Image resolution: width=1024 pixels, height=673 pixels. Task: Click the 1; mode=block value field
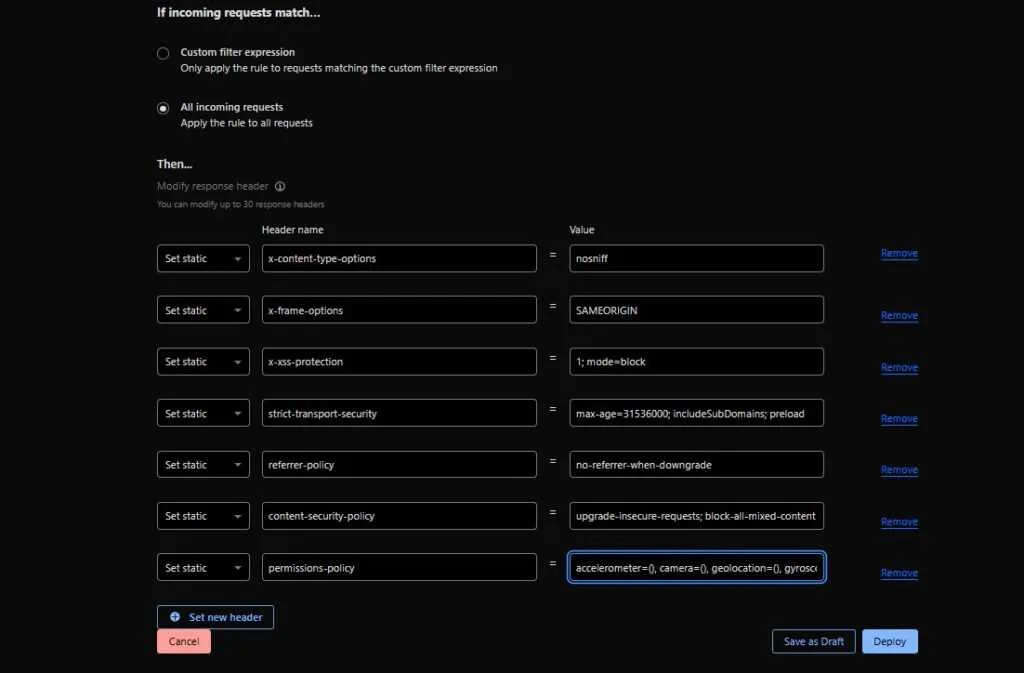point(696,362)
